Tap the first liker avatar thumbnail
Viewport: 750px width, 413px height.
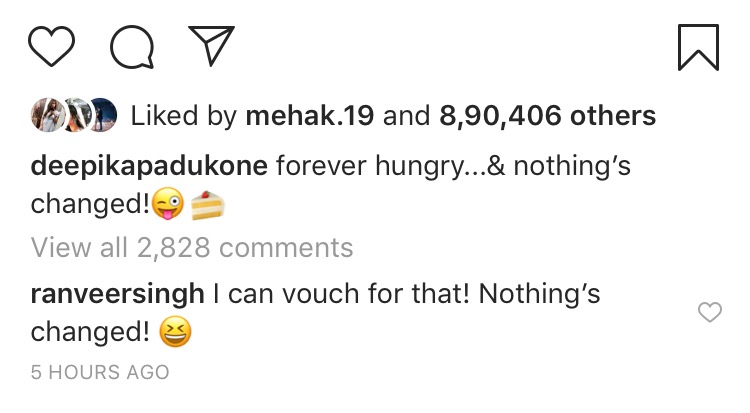click(x=47, y=115)
